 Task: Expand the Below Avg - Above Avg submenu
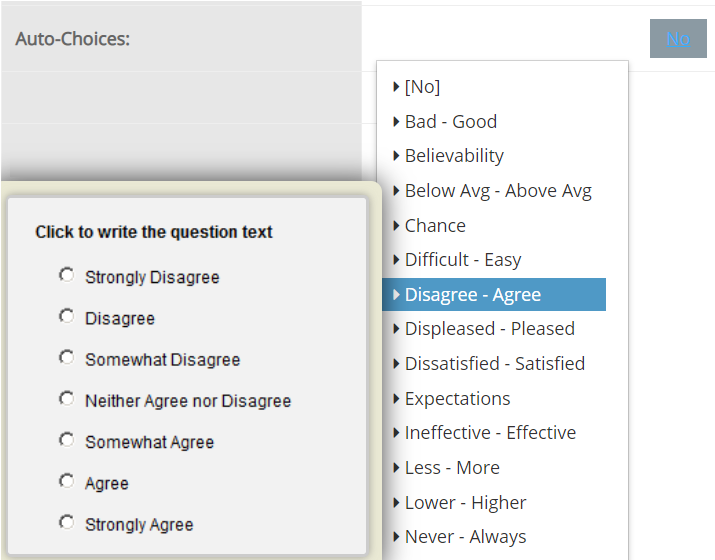pyautogui.click(x=497, y=191)
